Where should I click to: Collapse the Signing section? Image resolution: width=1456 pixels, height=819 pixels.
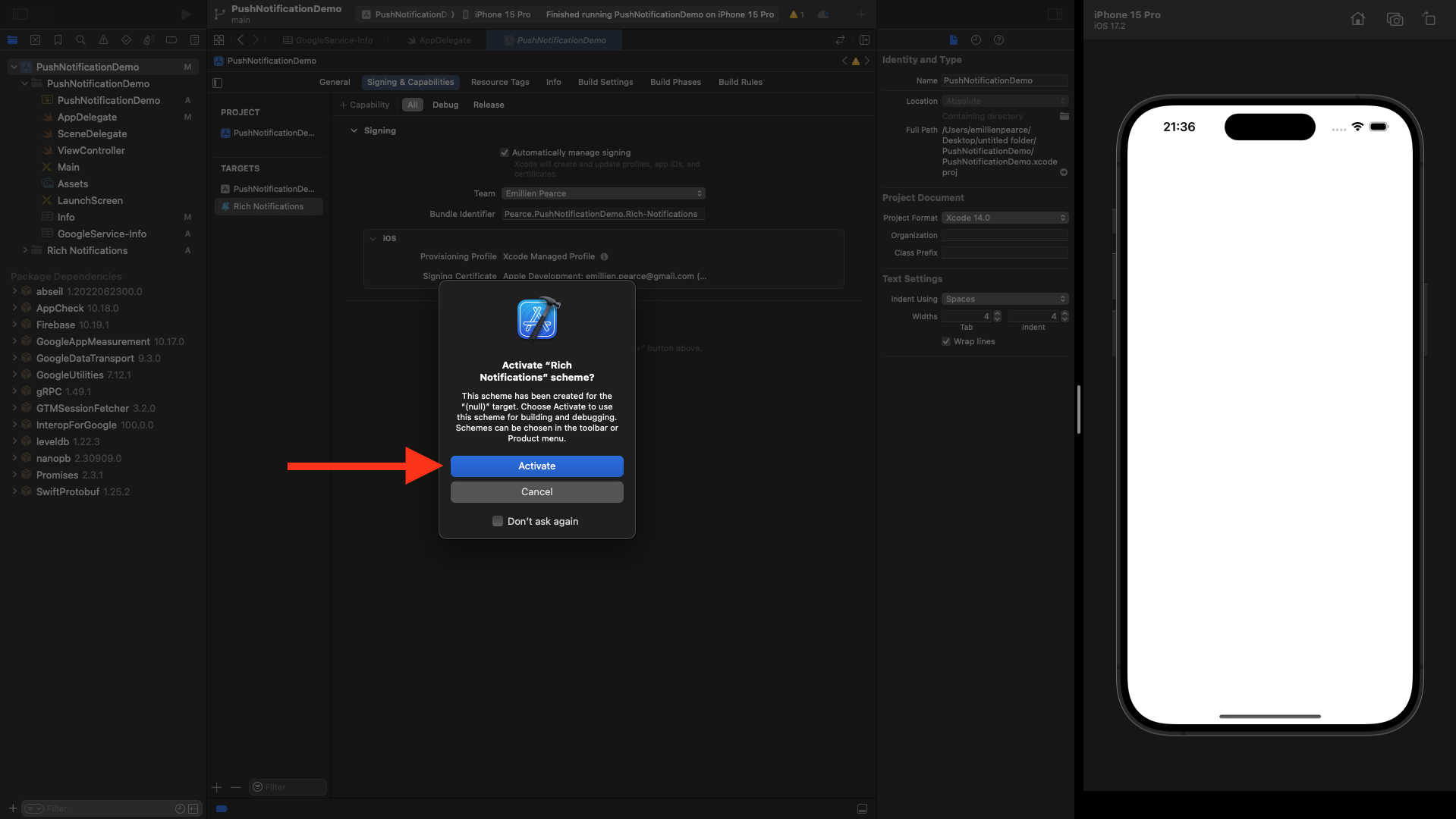[354, 130]
